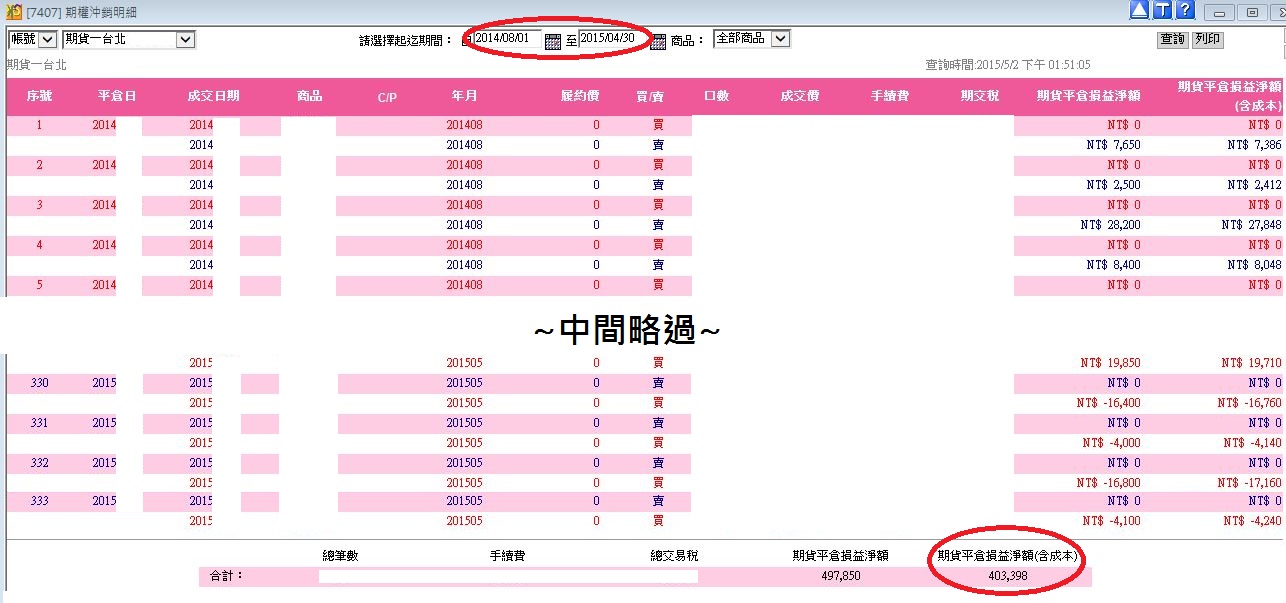This screenshot has height=603, width=1286.
Task: Click the start date field 2014/08/01
Action: (507, 38)
